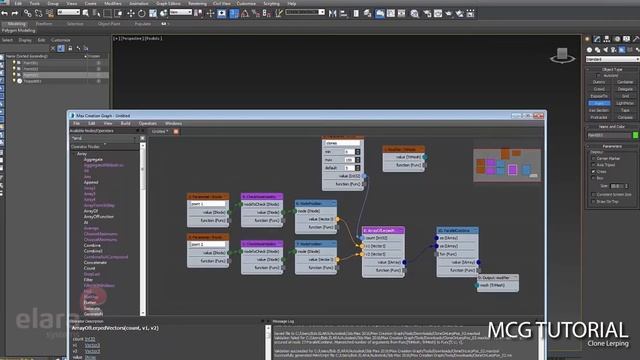Open the Utilities panel hammer icon
Image resolution: width=640 pixels, height=360 pixels.
636,39
